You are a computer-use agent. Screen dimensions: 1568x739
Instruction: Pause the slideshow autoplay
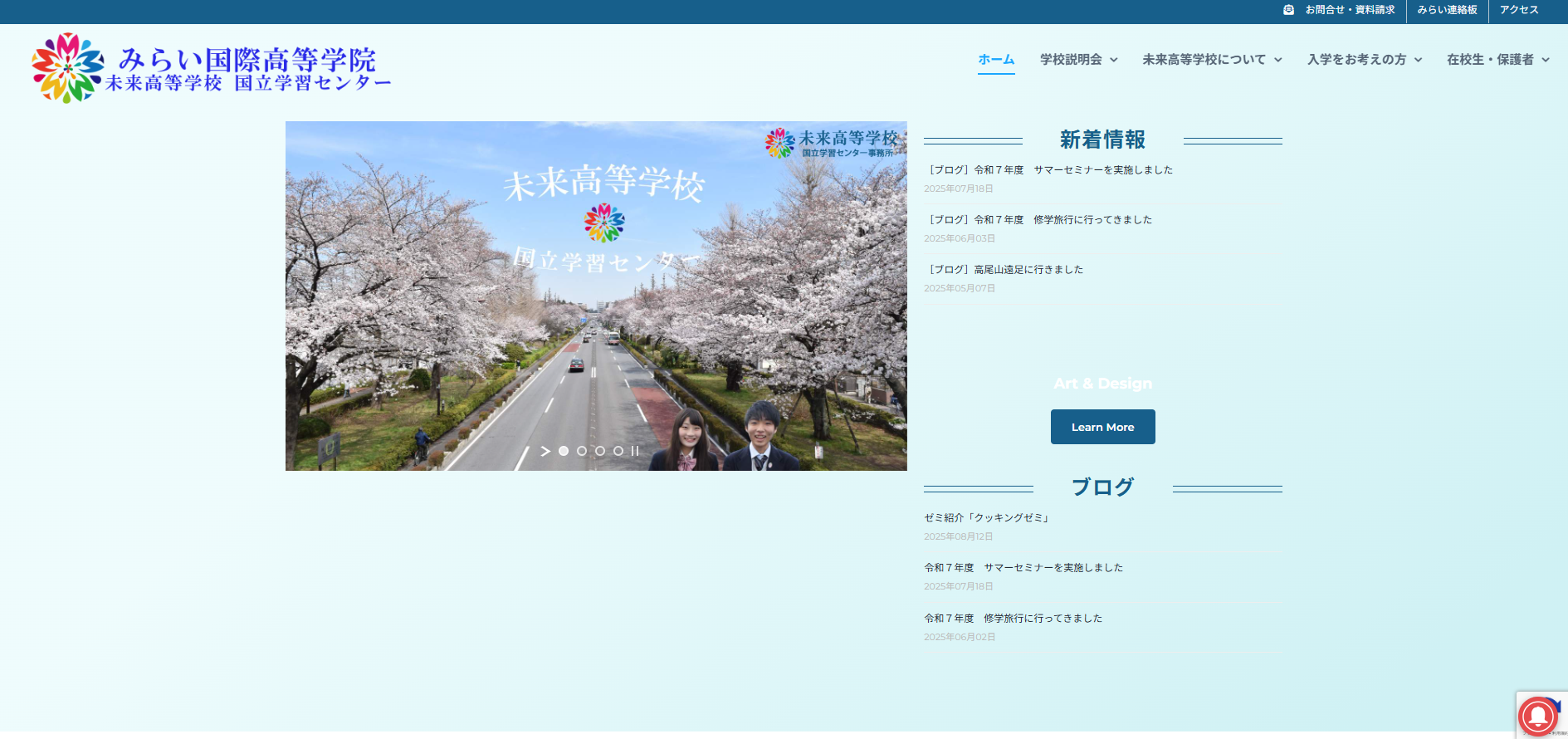click(635, 451)
